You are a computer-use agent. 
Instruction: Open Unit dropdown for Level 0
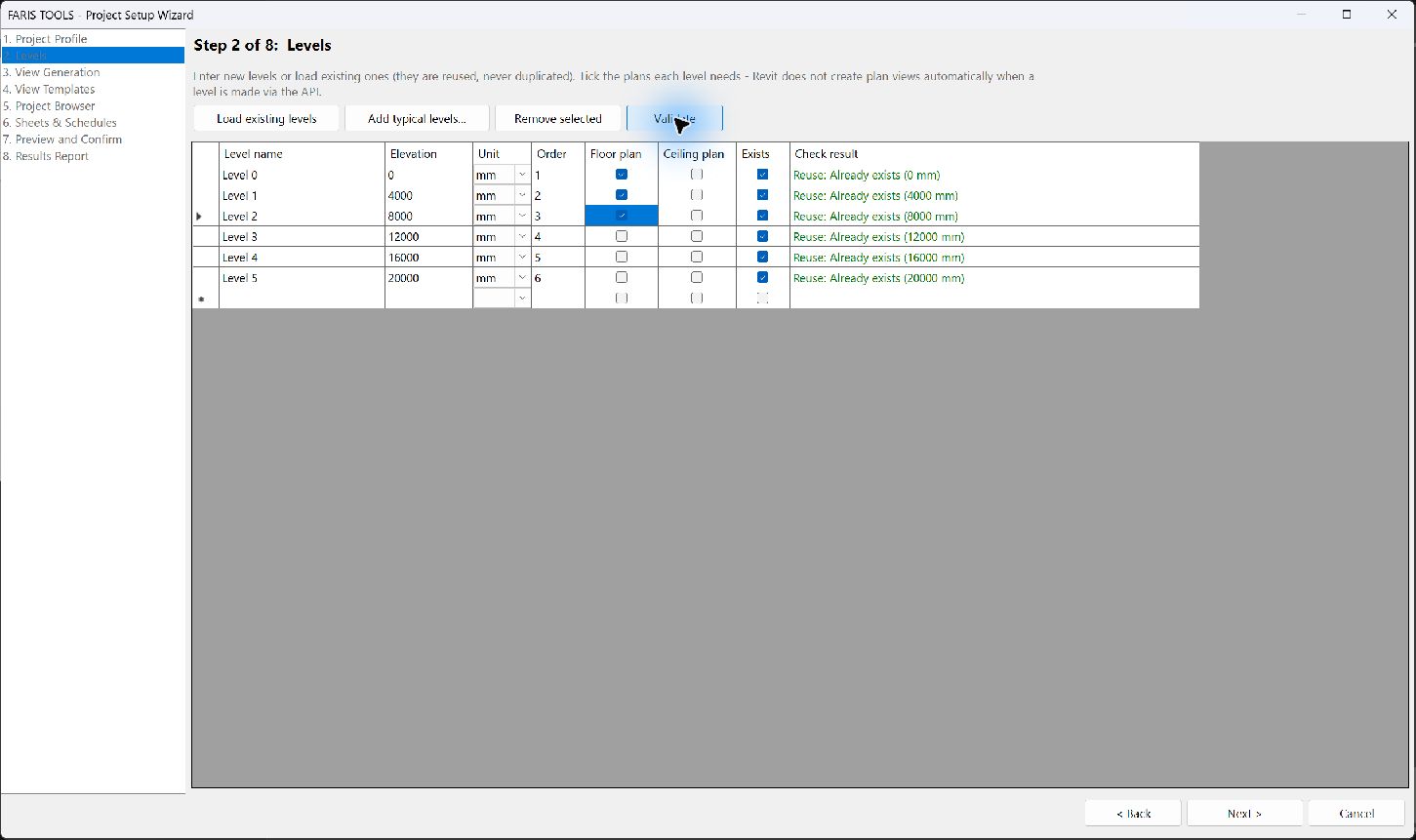522,175
